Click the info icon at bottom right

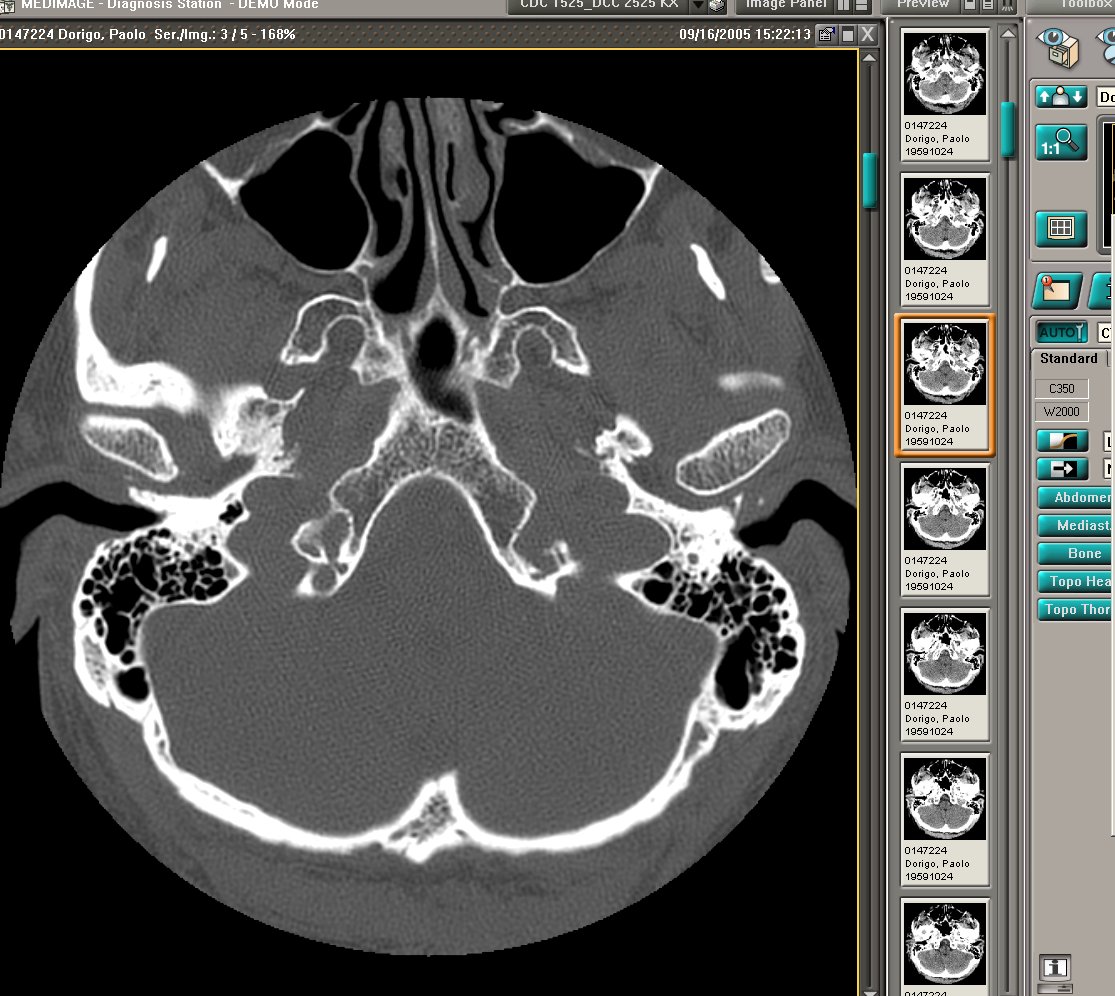coord(1056,968)
